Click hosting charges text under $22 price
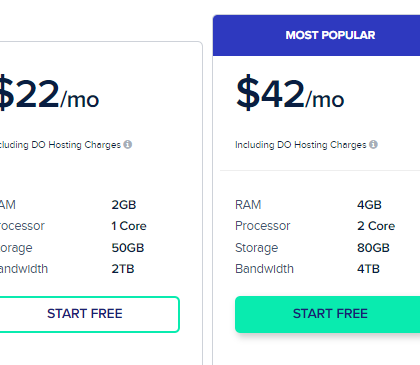The height and width of the screenshot is (365, 420). [x=60, y=145]
